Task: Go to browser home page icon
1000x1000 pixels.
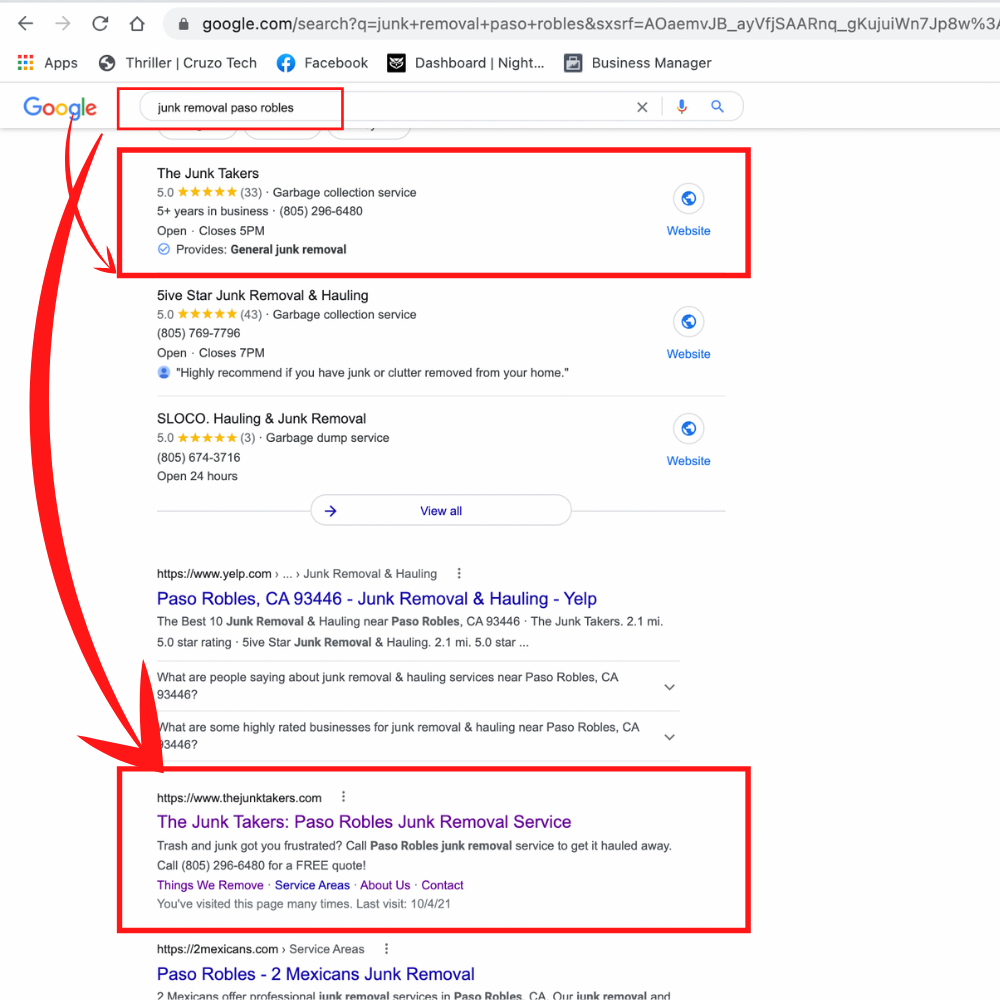Action: click(x=137, y=24)
